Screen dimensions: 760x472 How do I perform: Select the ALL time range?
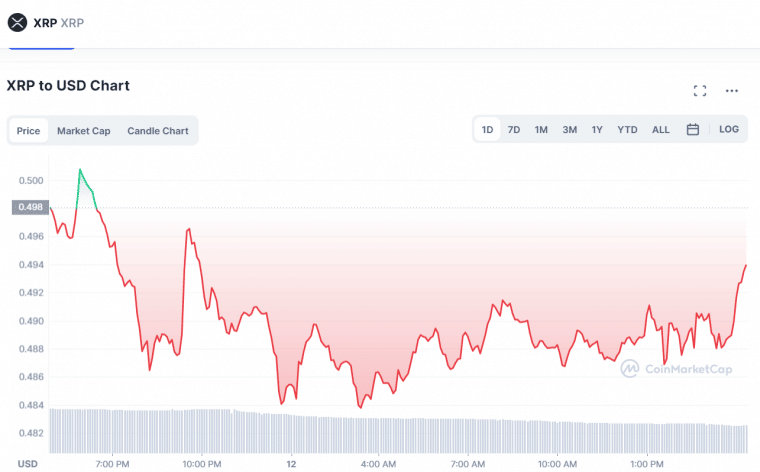[660, 129]
